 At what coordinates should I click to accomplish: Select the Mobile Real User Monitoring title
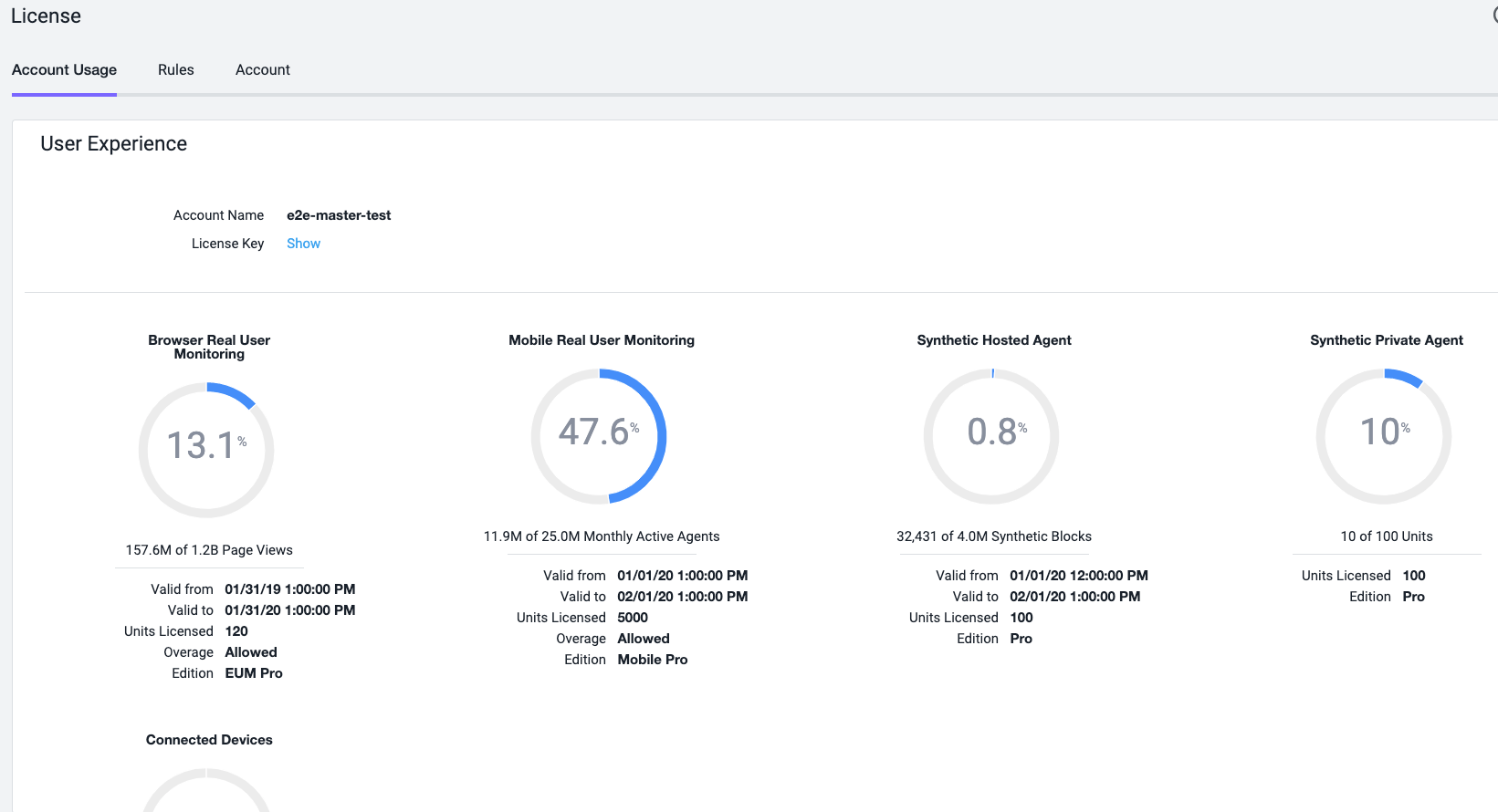coord(602,340)
